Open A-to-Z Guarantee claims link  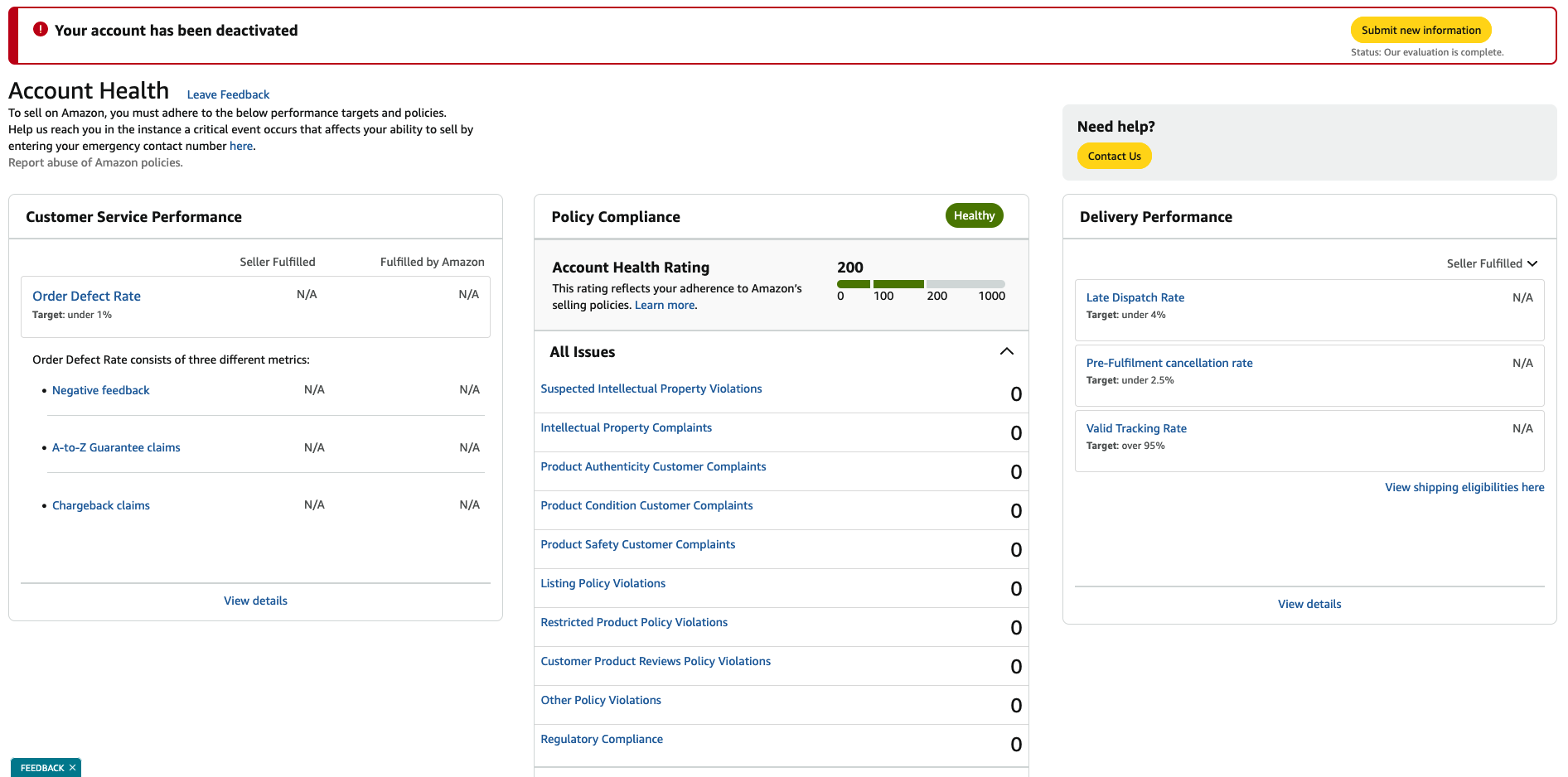click(116, 447)
